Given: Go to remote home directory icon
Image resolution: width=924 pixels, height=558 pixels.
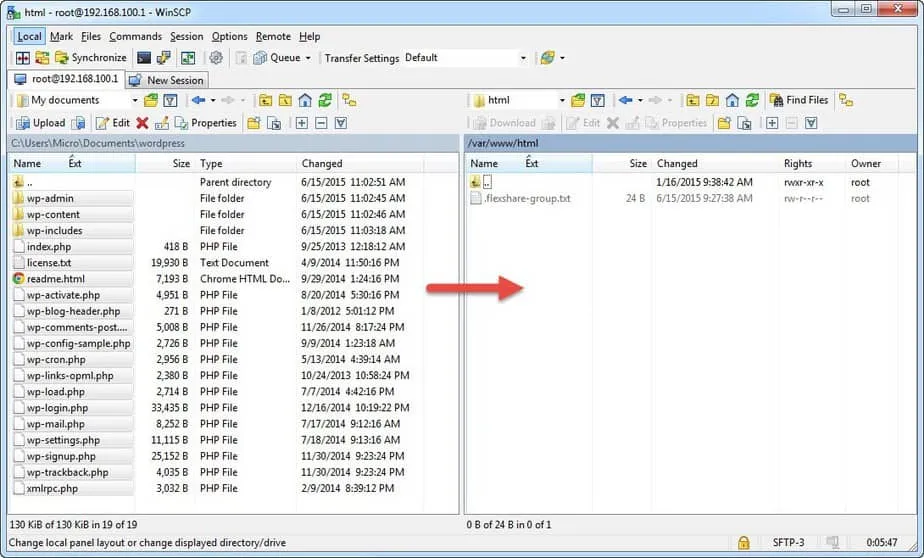Looking at the screenshot, I should (x=732, y=100).
